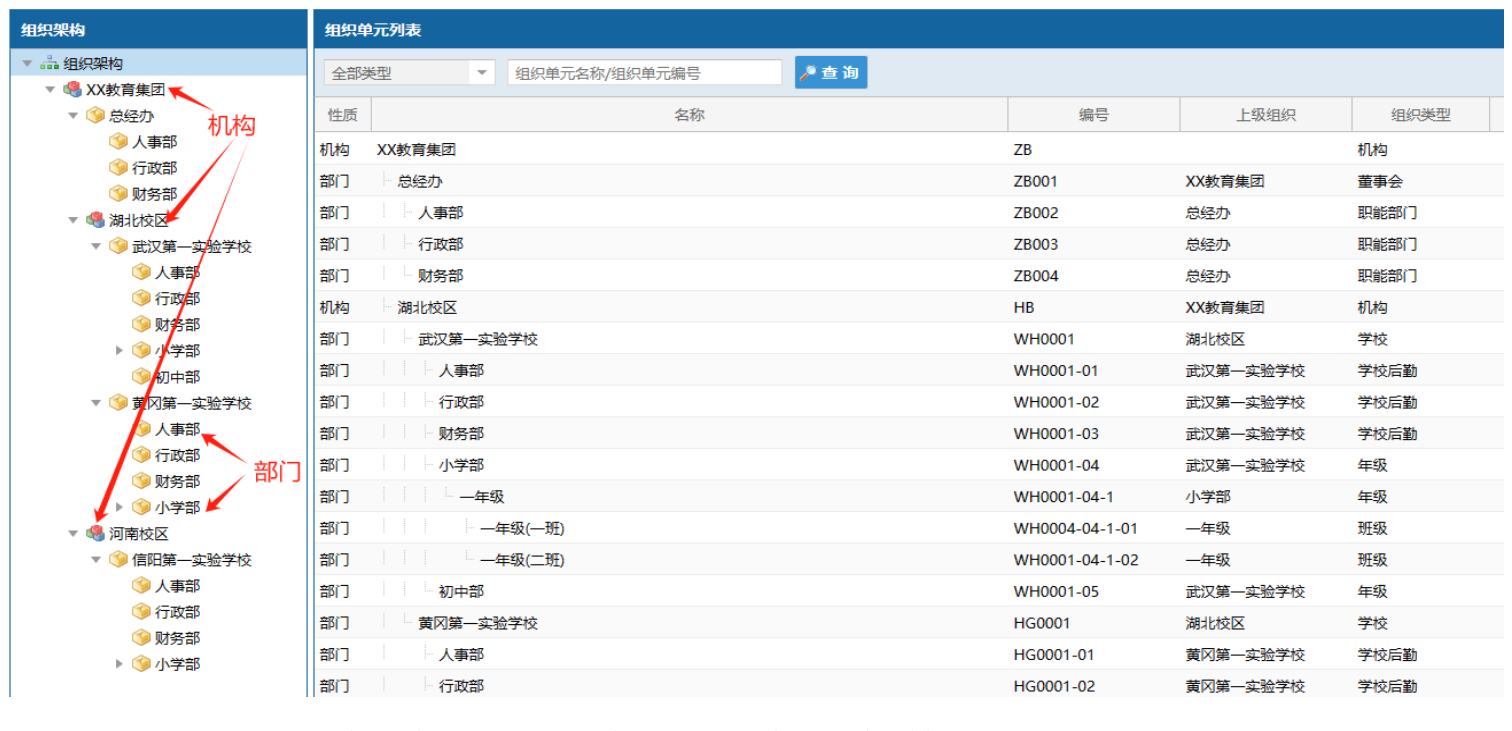Image resolution: width=1512 pixels, height=731 pixels.
Task: Click the cube icon beside 黄冈第一实验学校
Action: pos(118,403)
